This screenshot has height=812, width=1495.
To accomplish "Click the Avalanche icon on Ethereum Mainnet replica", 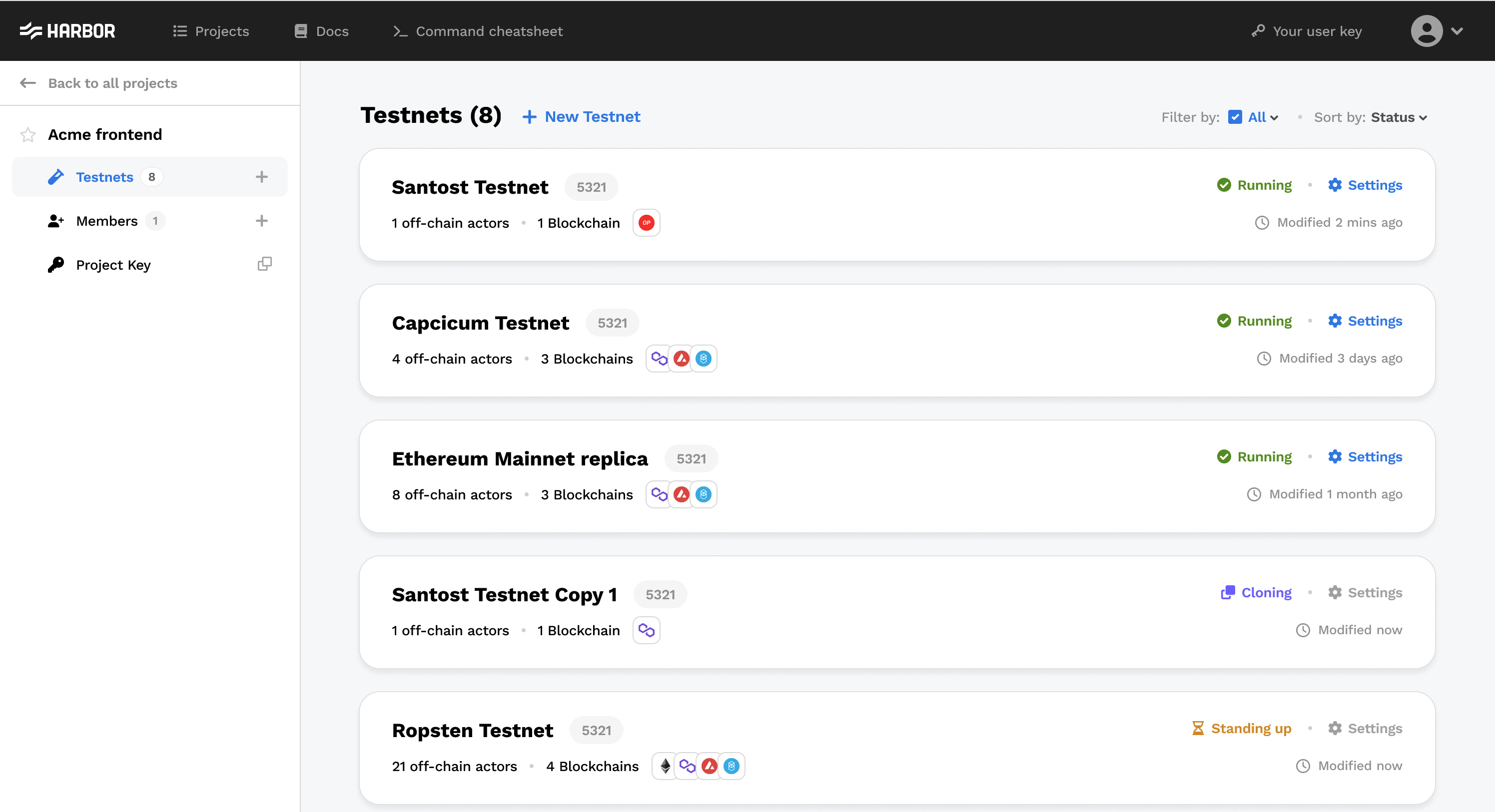I will (x=682, y=494).
